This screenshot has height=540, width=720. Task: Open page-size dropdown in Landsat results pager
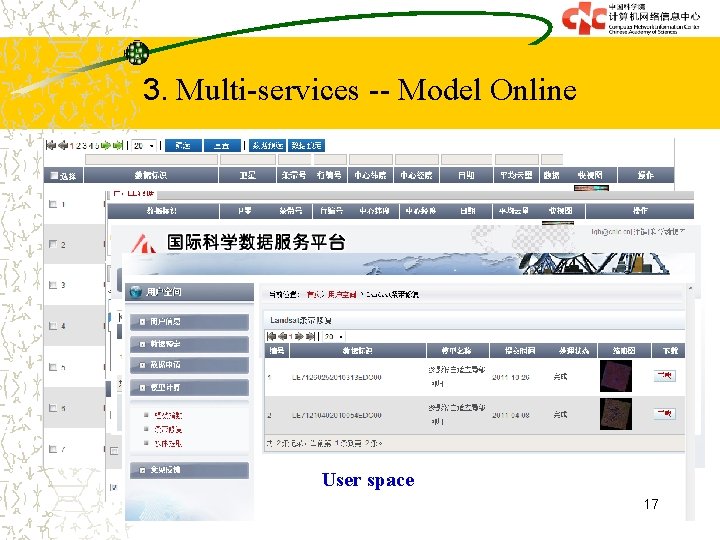point(334,336)
